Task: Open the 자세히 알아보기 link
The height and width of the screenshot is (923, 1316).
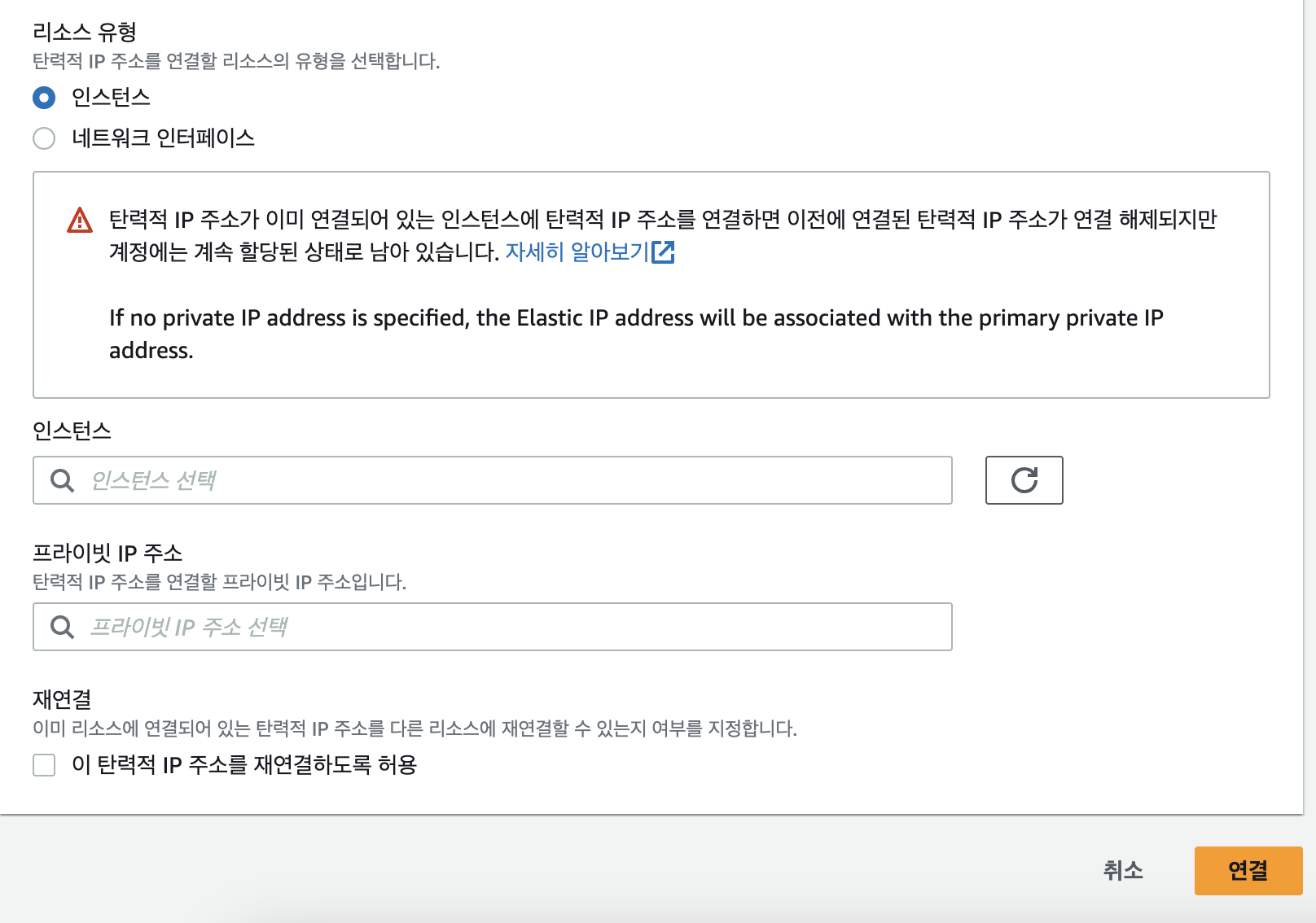Action: pyautogui.click(x=577, y=252)
